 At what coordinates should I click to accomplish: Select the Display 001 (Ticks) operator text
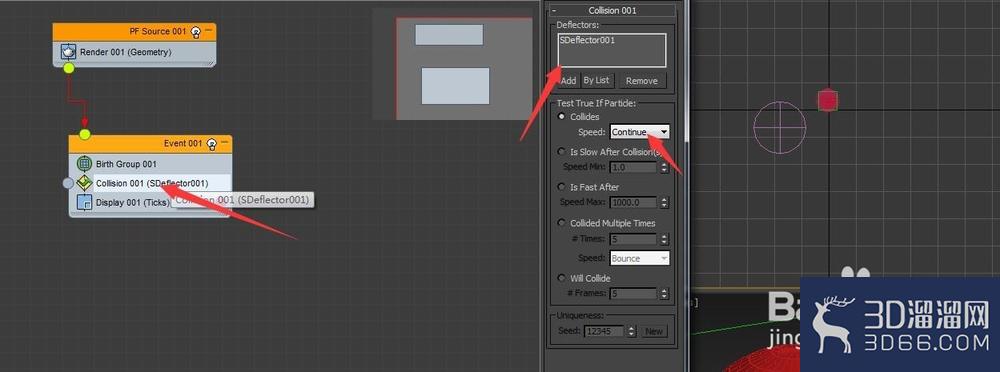tap(133, 203)
